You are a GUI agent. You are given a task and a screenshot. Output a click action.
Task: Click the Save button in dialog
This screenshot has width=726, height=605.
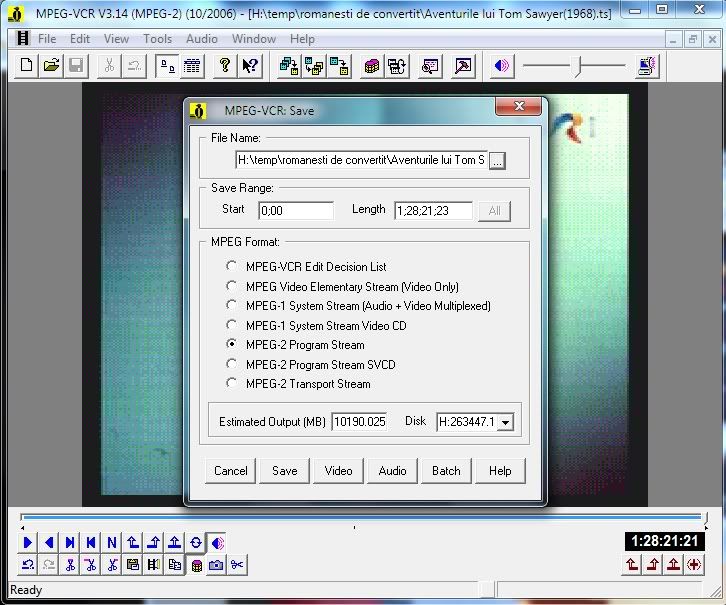pyautogui.click(x=285, y=471)
